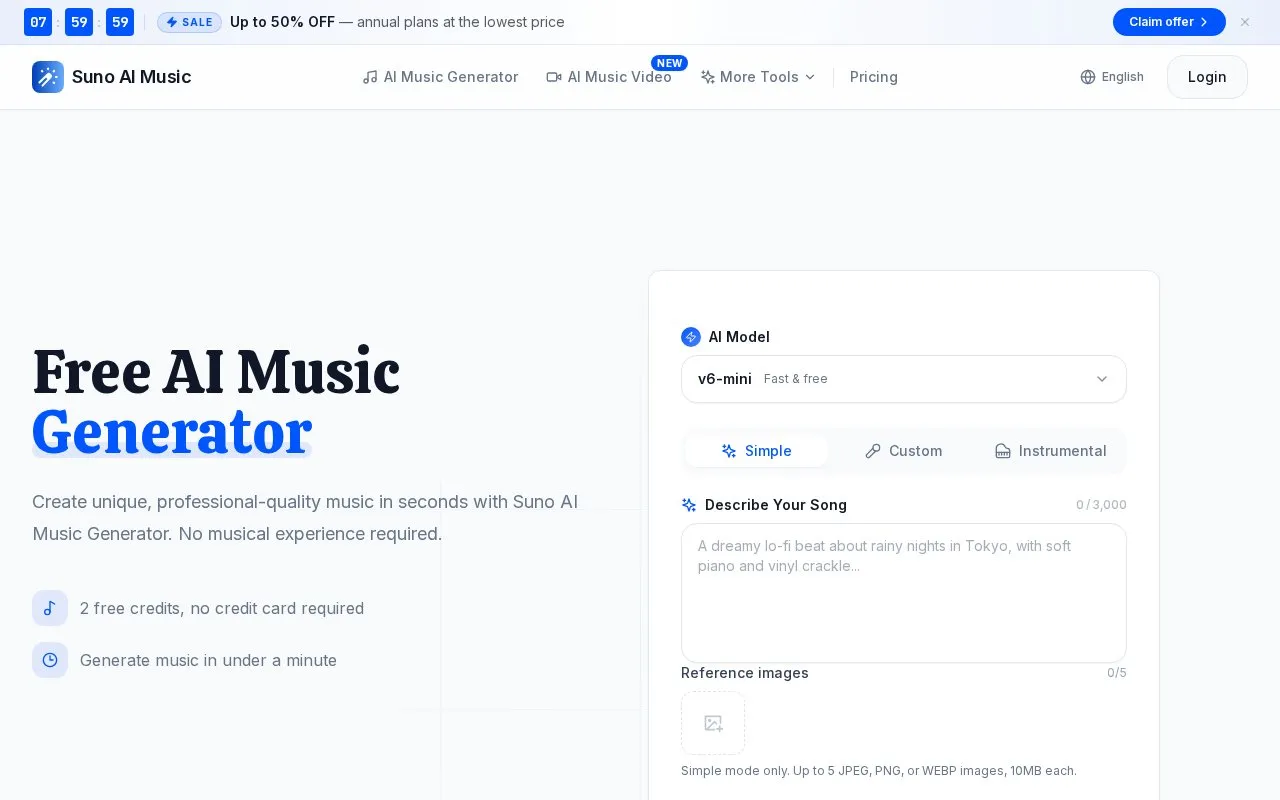Click the countdown timer hours box
This screenshot has height=800, width=1280.
point(38,22)
